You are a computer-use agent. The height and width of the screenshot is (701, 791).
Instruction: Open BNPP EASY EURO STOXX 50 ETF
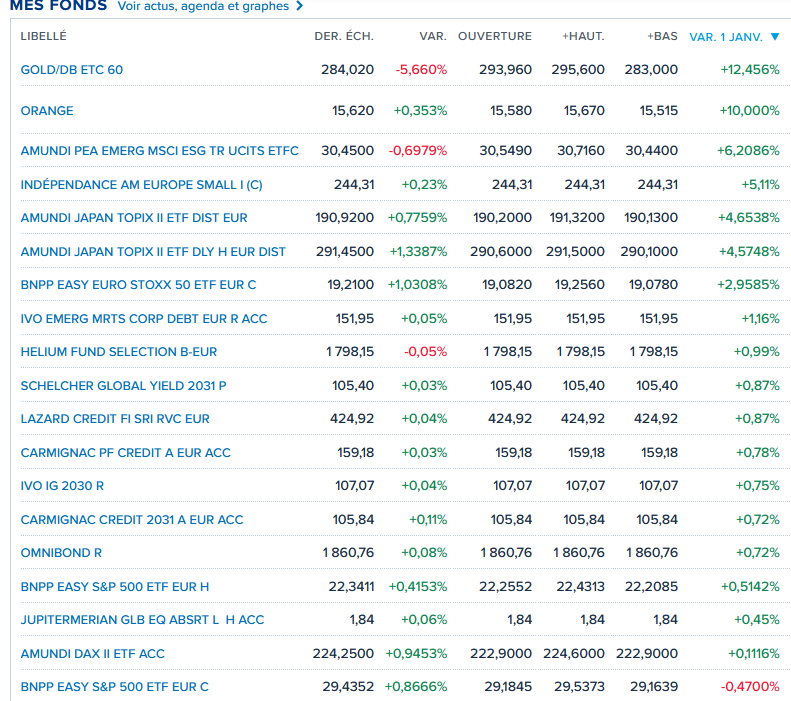pos(138,285)
